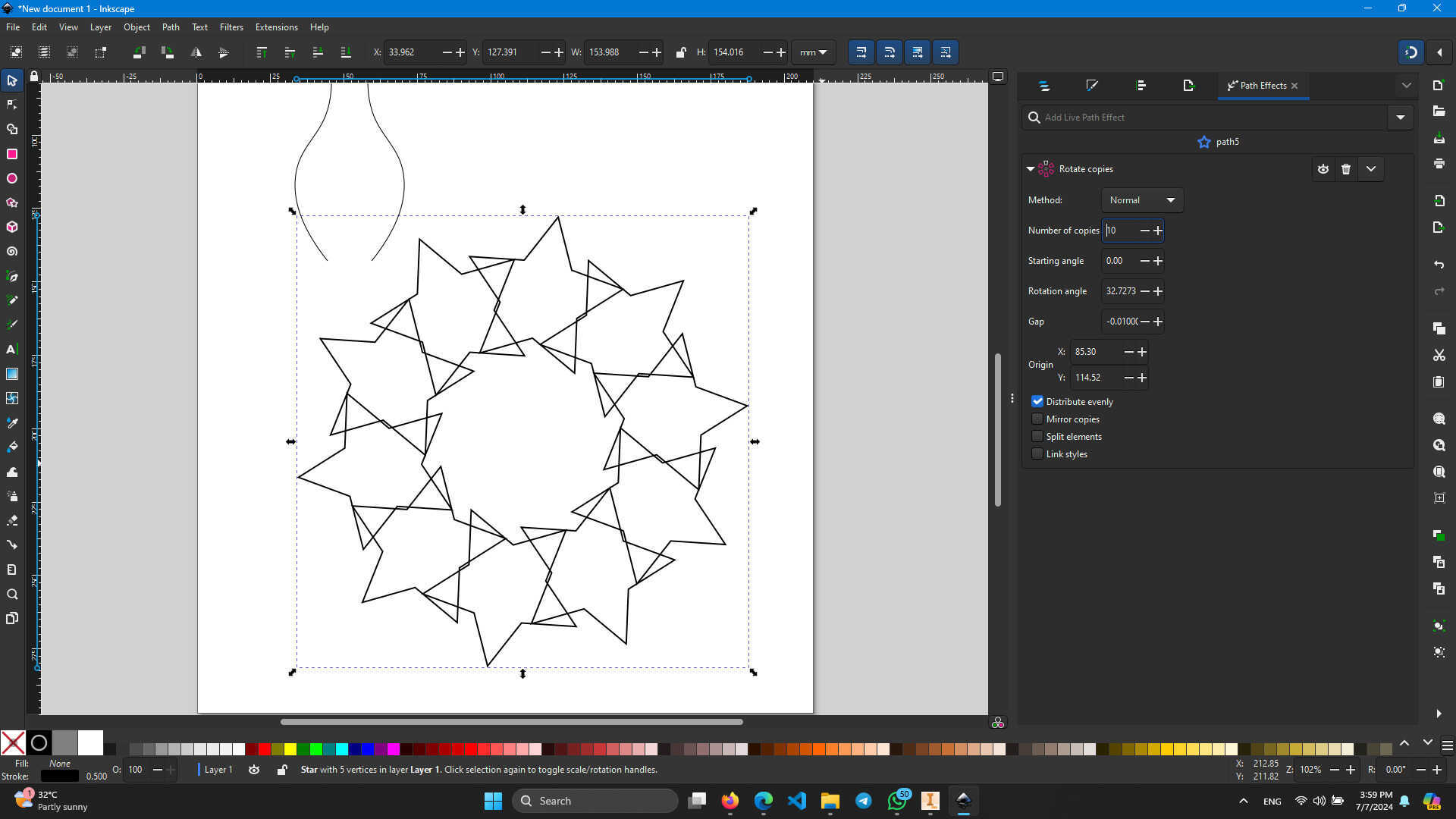The height and width of the screenshot is (819, 1456).
Task: Enable Link styles checkbox
Action: [x=1037, y=453]
